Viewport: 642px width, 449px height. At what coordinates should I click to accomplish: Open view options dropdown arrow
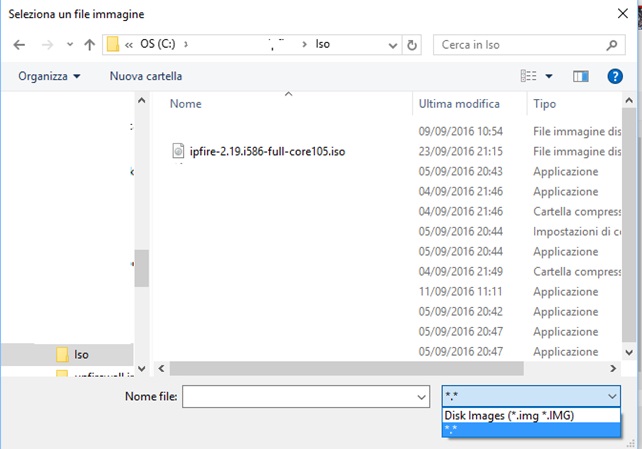point(549,76)
